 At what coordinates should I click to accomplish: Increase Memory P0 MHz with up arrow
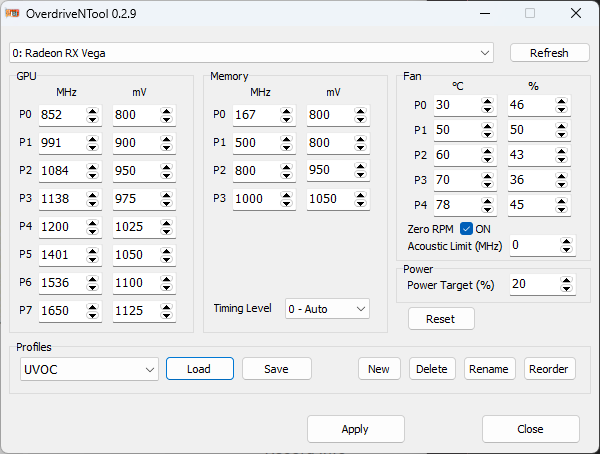coord(286,111)
